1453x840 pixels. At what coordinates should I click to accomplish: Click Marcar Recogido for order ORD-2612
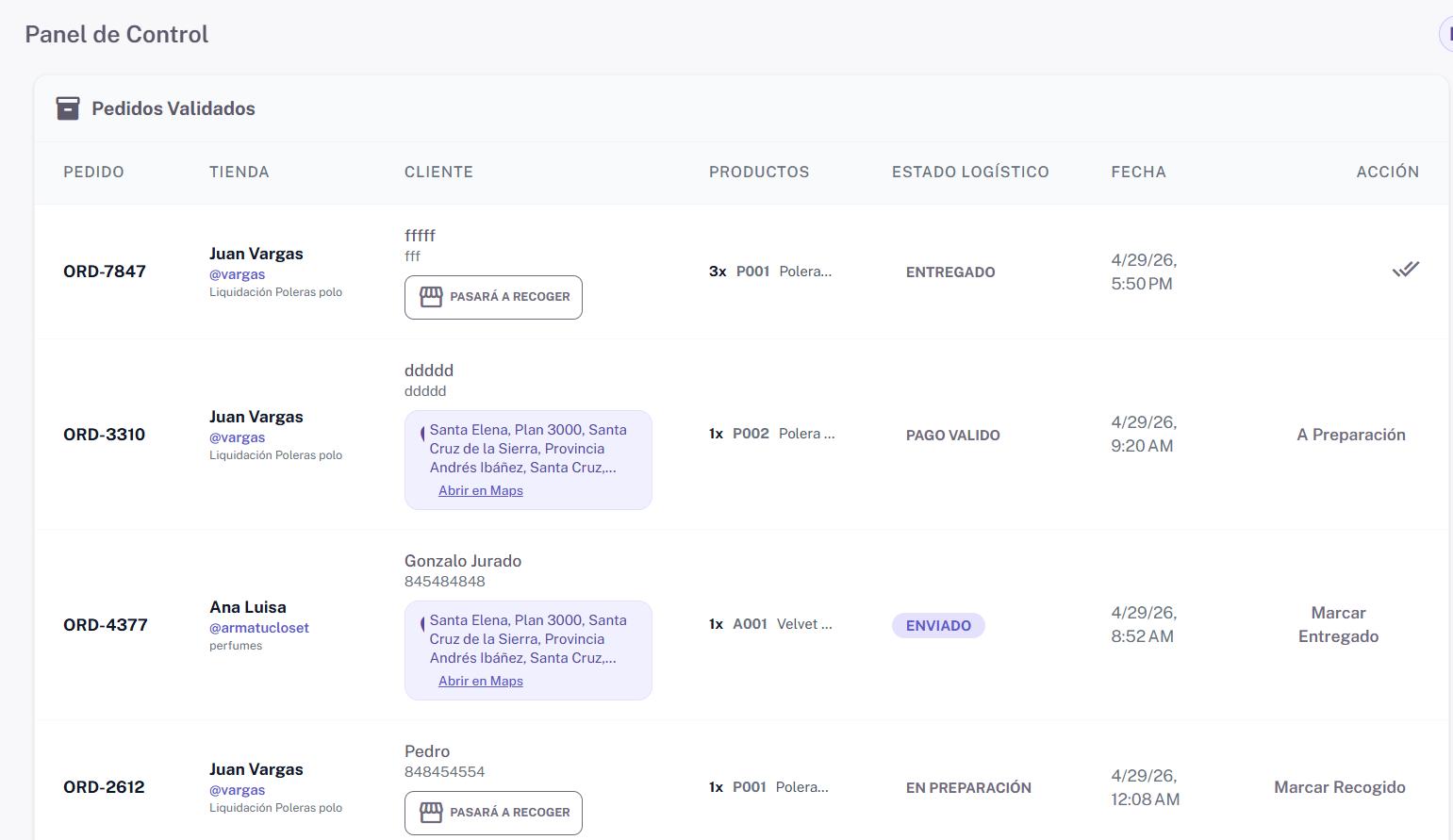[x=1340, y=787]
